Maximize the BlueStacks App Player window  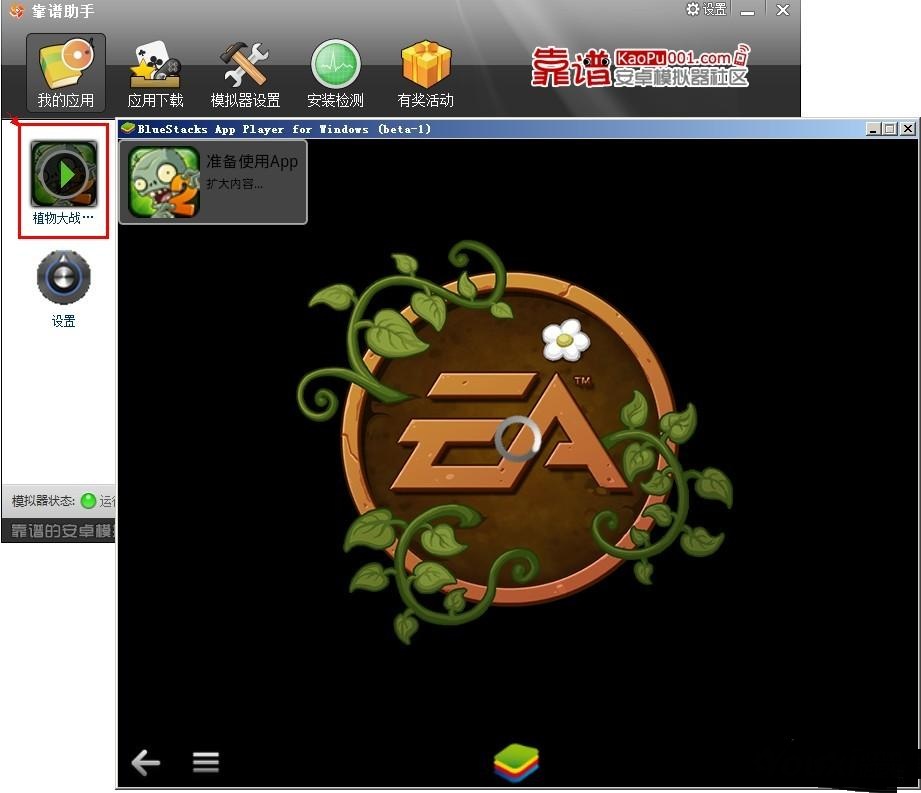(890, 129)
